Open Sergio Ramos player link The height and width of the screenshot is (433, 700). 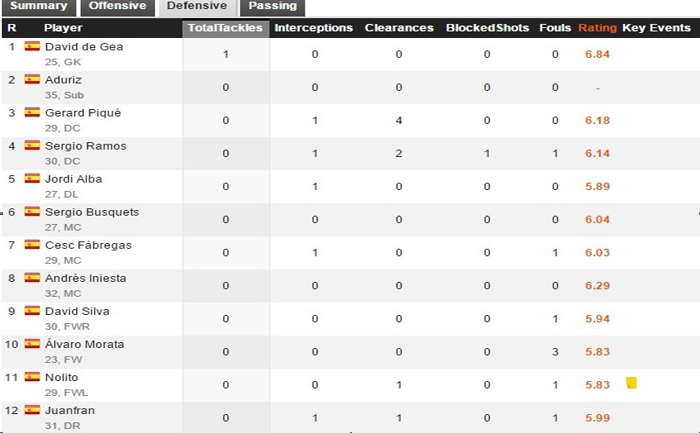[x=86, y=146]
